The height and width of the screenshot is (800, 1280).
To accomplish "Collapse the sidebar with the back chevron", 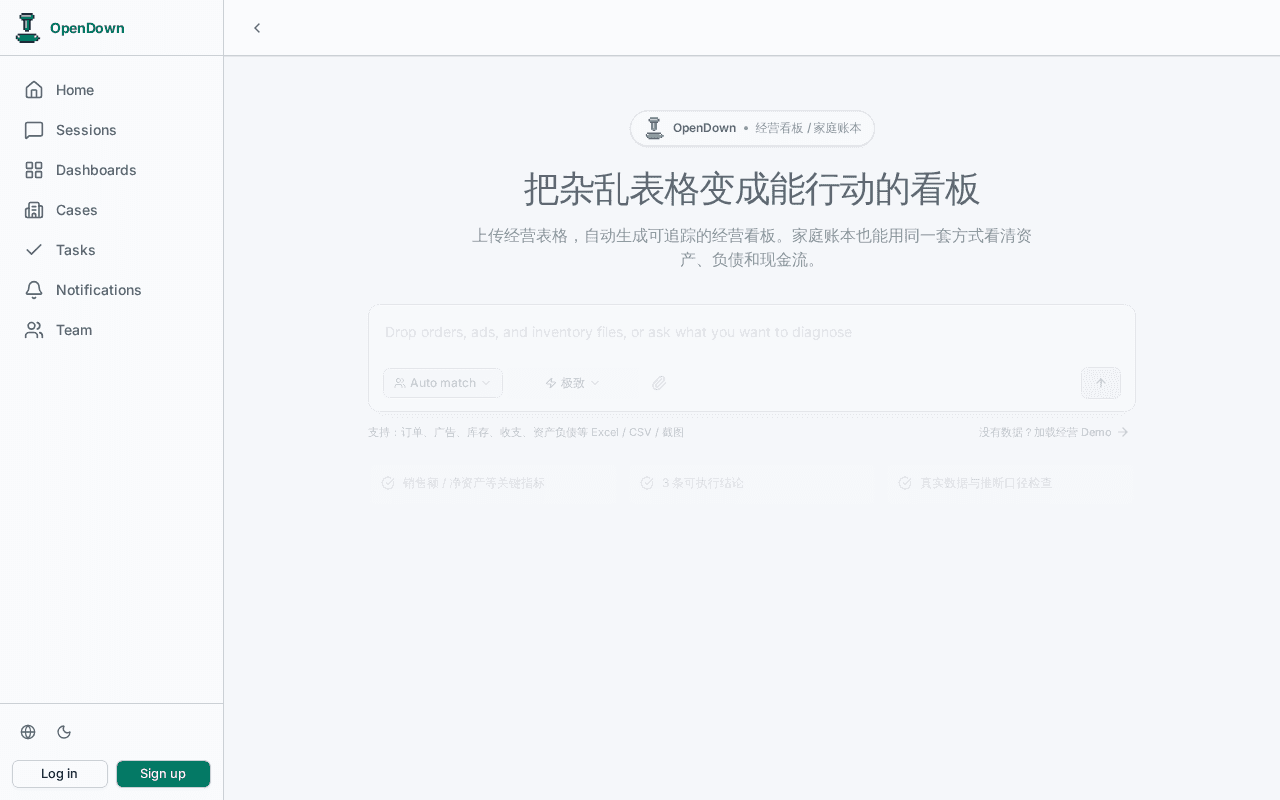I will coord(257,28).
